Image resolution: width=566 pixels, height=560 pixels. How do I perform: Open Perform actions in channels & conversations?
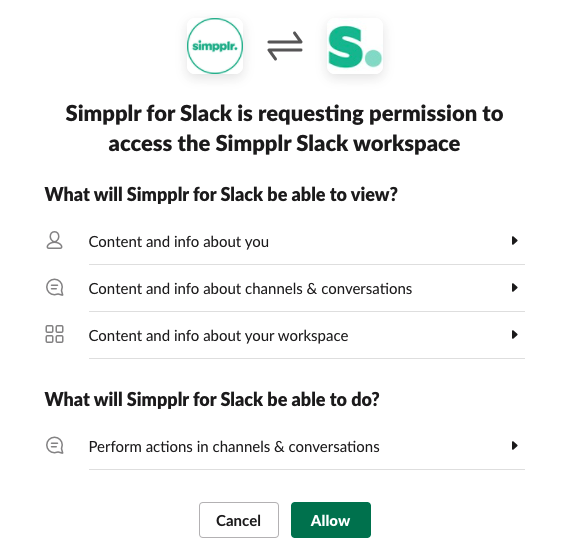pyautogui.click(x=307, y=446)
